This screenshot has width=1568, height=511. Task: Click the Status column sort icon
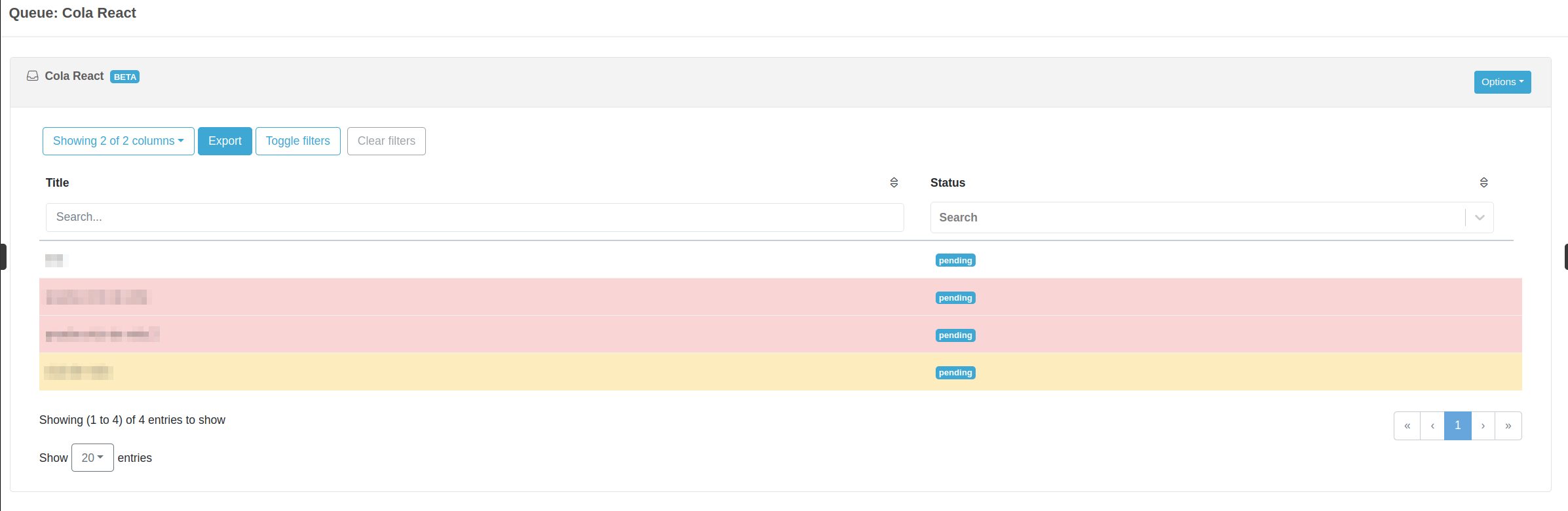[x=1483, y=183]
